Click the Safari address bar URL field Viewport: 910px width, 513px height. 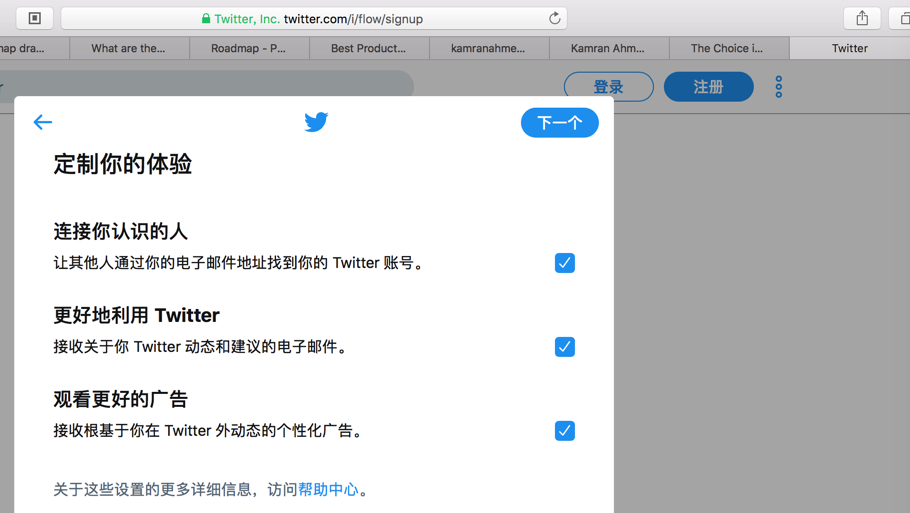314,19
